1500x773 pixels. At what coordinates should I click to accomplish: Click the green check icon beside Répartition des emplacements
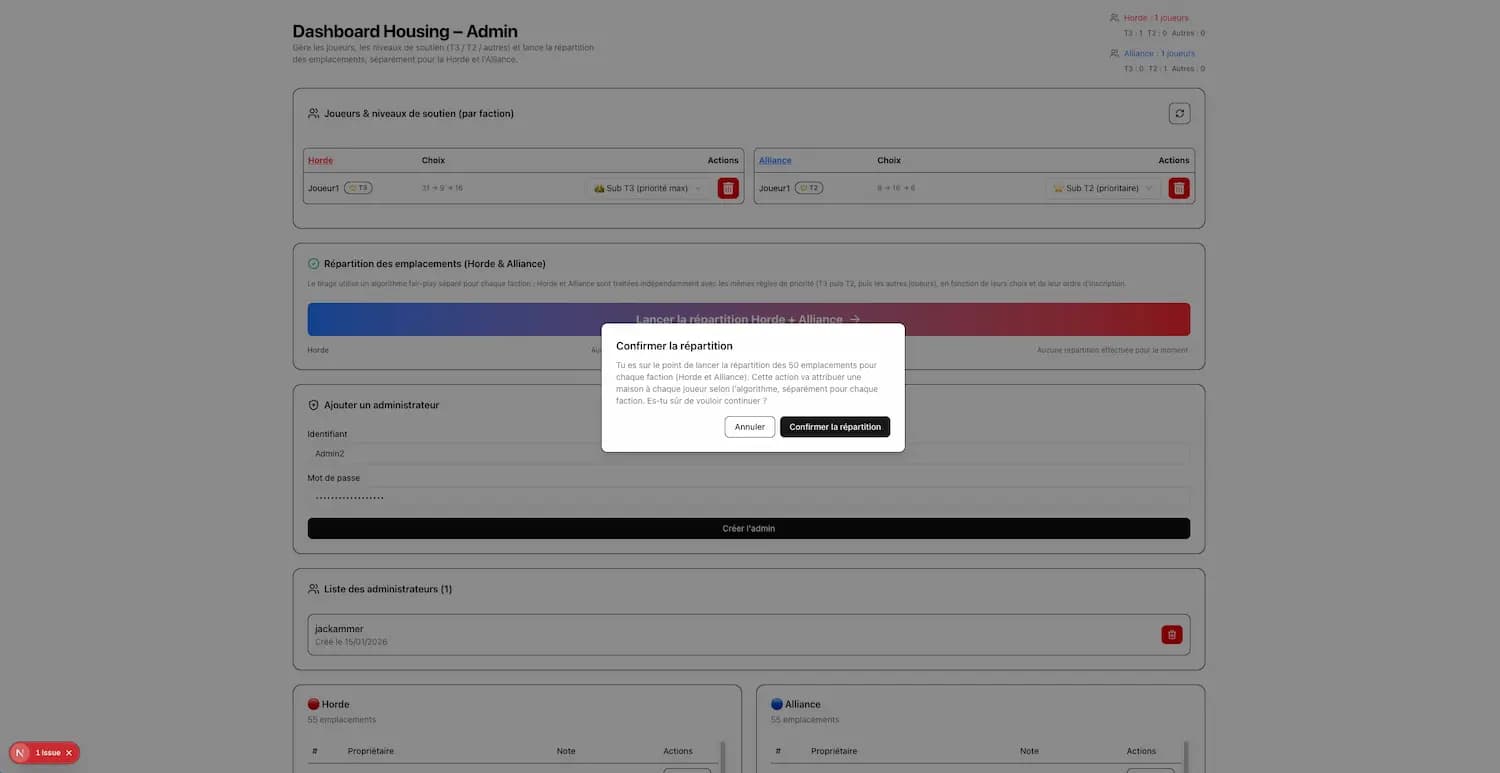tap(313, 264)
